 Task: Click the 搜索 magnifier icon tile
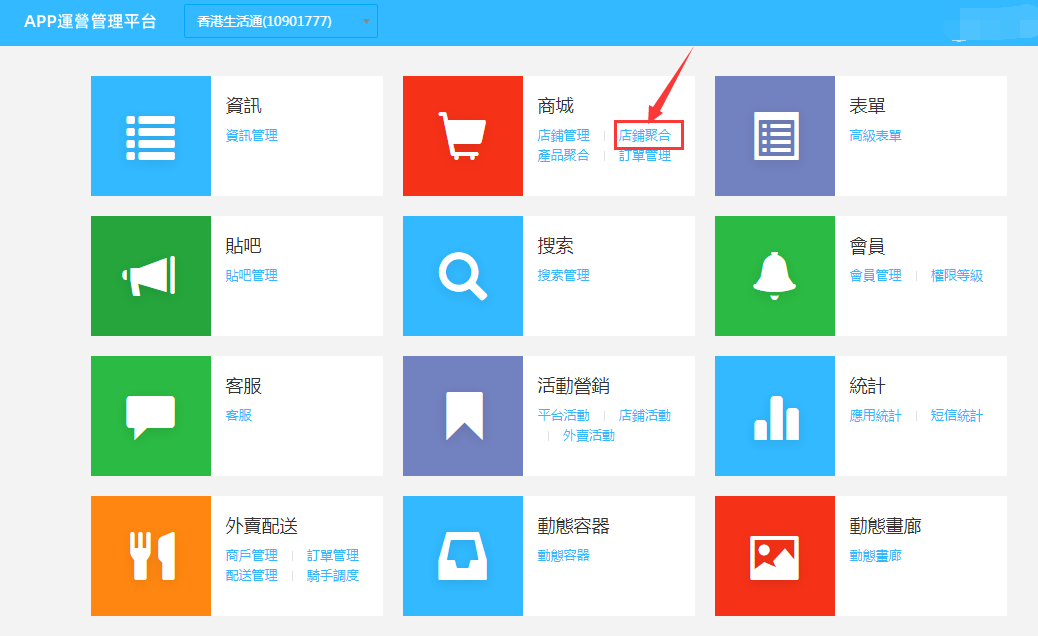click(x=463, y=276)
